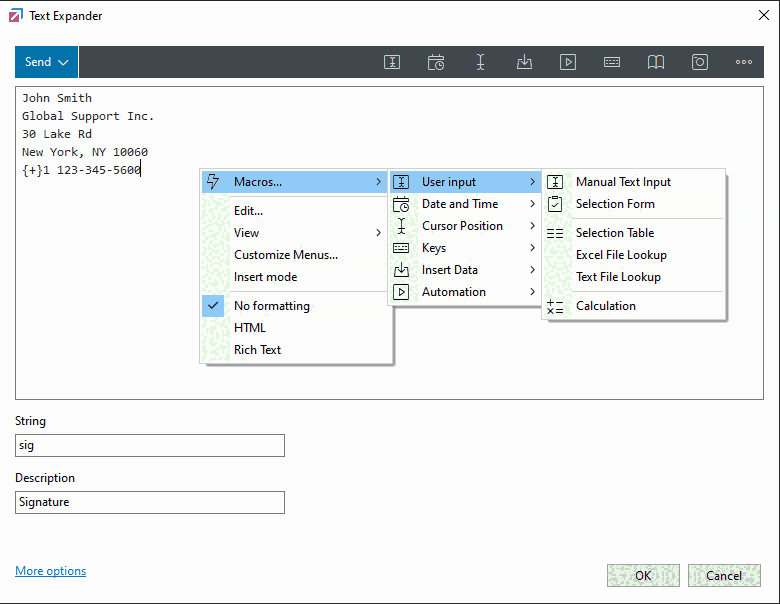This screenshot has width=780, height=604.
Task: Click the String input field containing sig
Action: (150, 445)
